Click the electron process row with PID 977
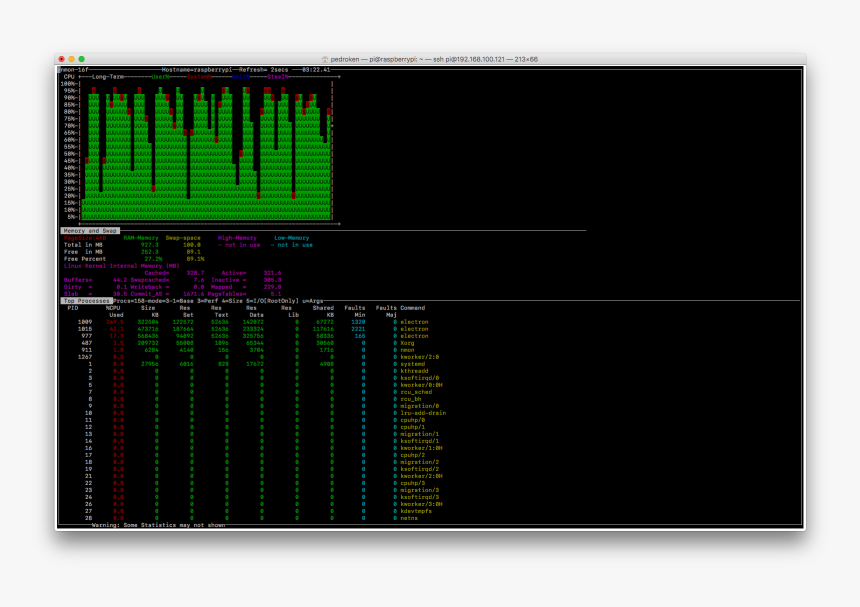 (254, 336)
